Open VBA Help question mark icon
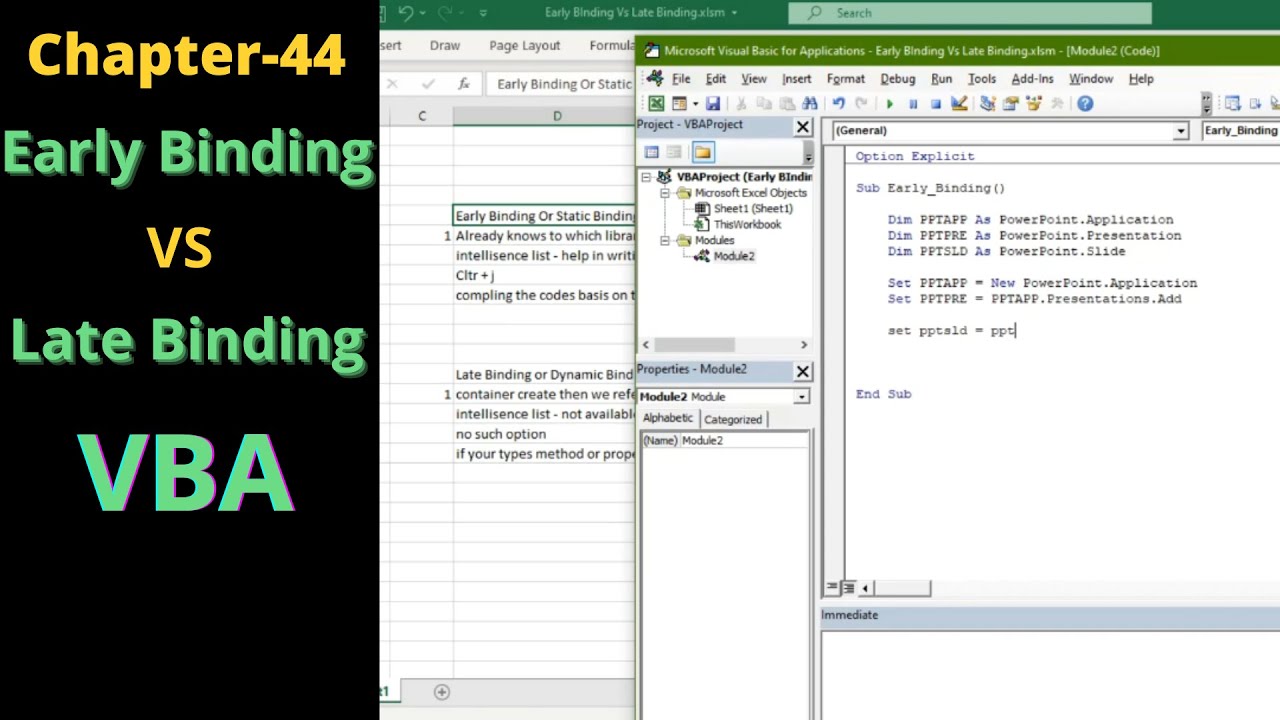Screen dimensions: 1280x720 tap(1085, 104)
